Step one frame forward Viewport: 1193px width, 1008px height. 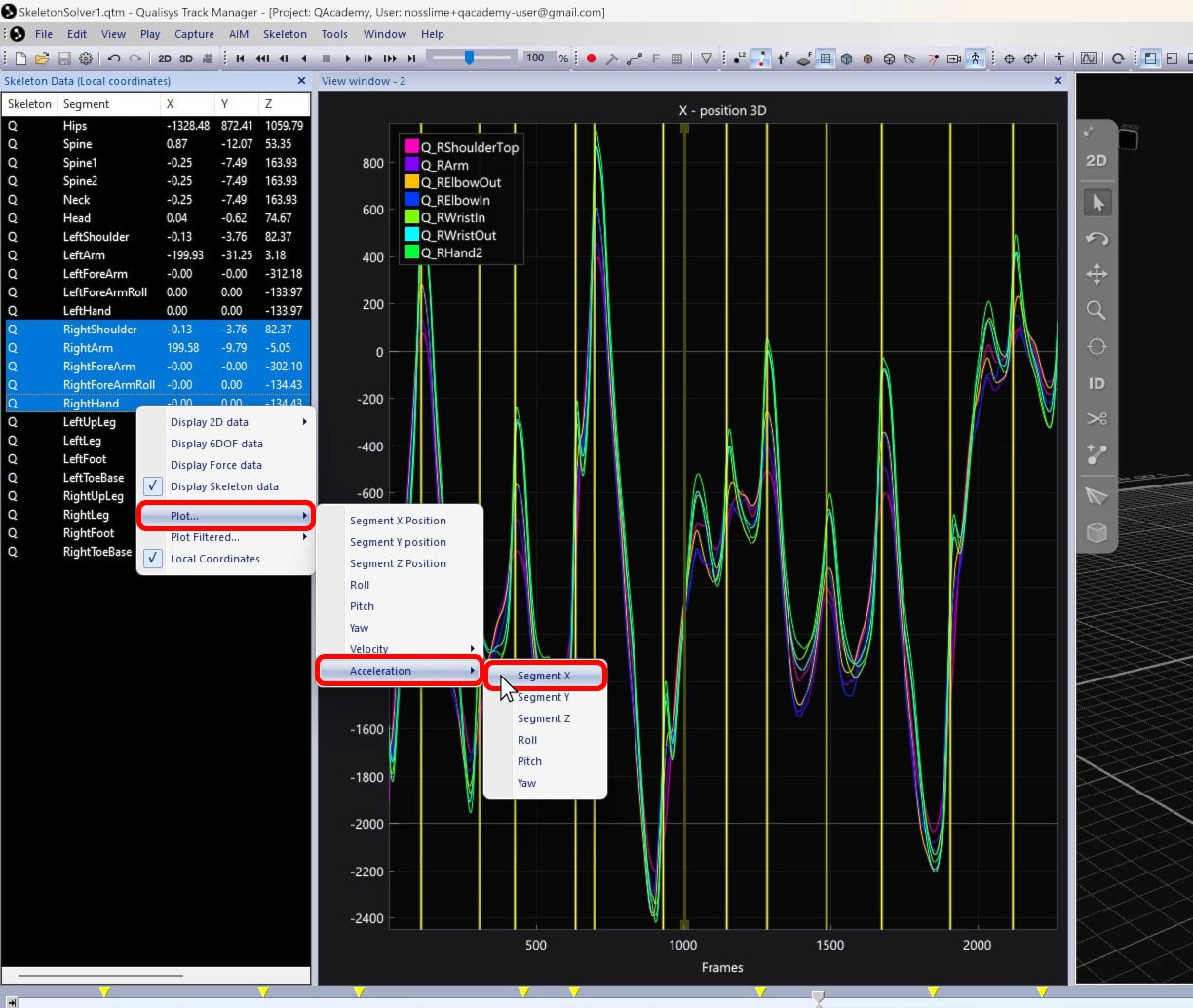coord(368,58)
